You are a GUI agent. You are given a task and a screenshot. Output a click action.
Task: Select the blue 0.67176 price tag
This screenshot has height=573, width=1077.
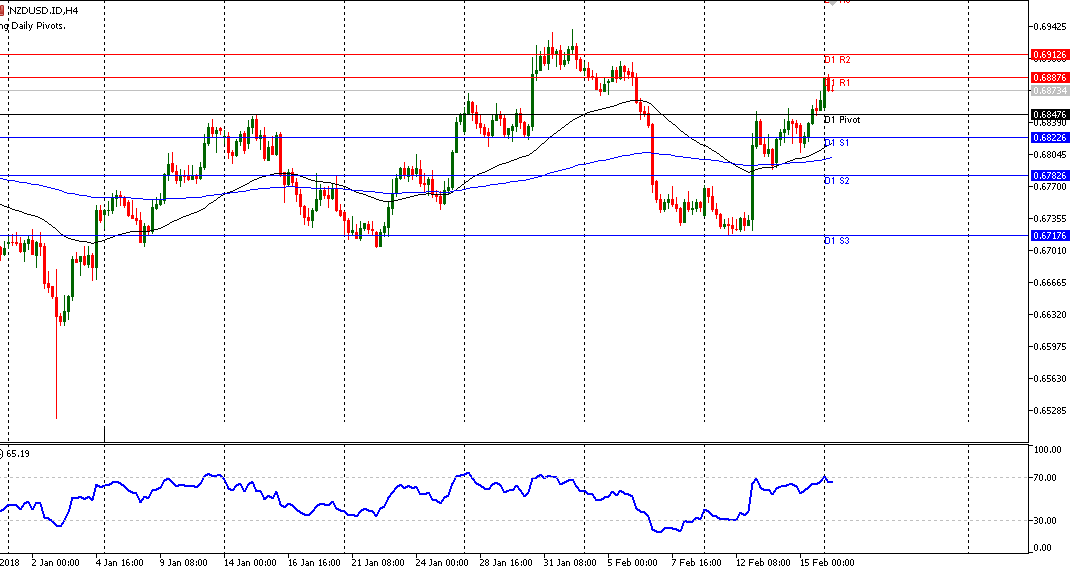click(1049, 235)
